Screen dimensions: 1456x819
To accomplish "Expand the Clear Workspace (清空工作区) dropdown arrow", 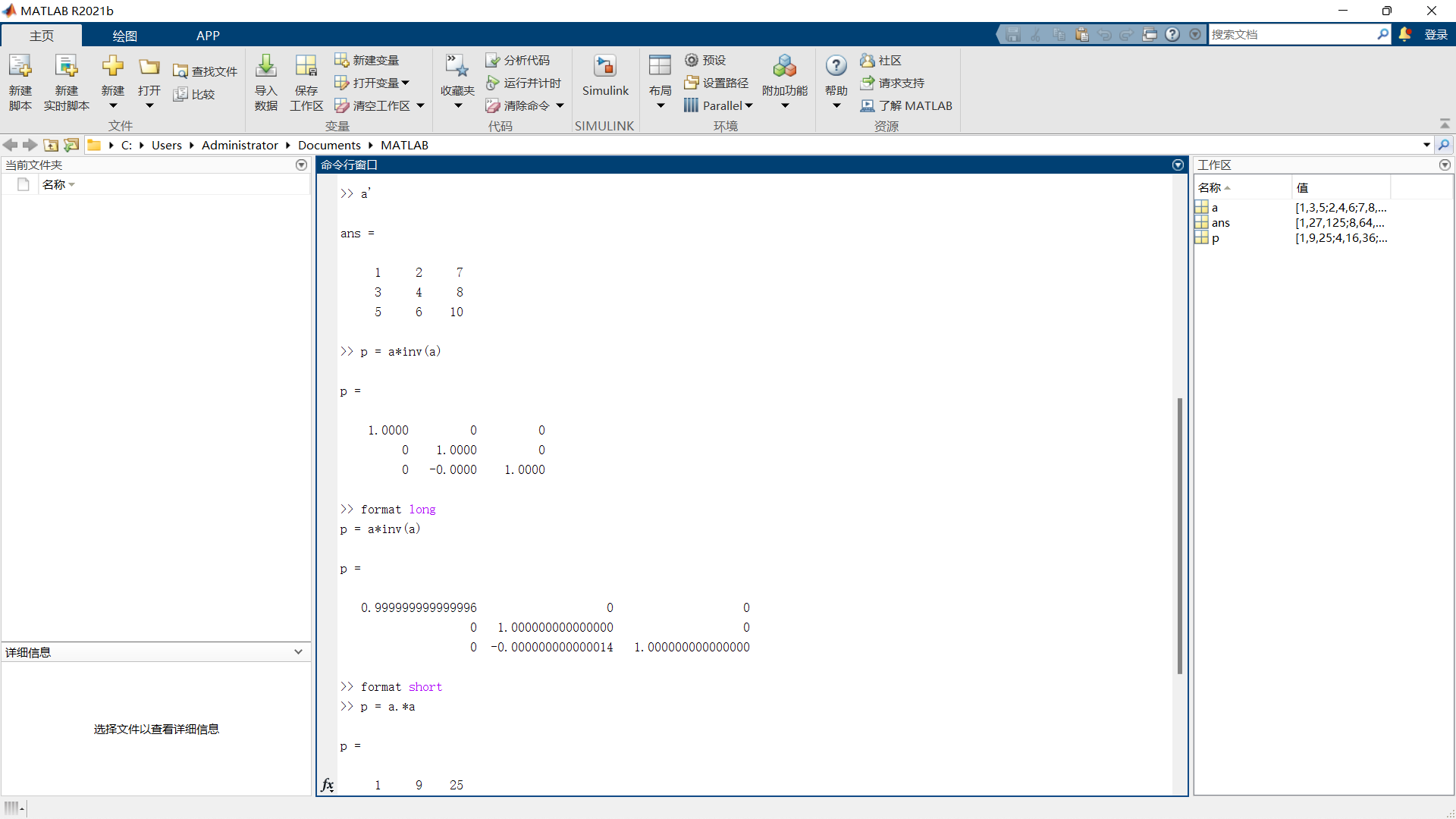I will coord(420,105).
